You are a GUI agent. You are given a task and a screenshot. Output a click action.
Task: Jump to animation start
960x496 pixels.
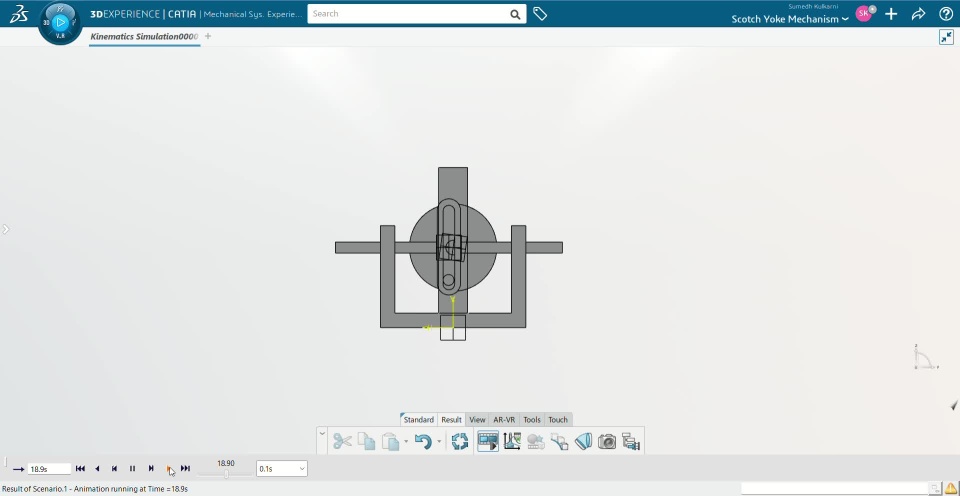pyautogui.click(x=80, y=468)
